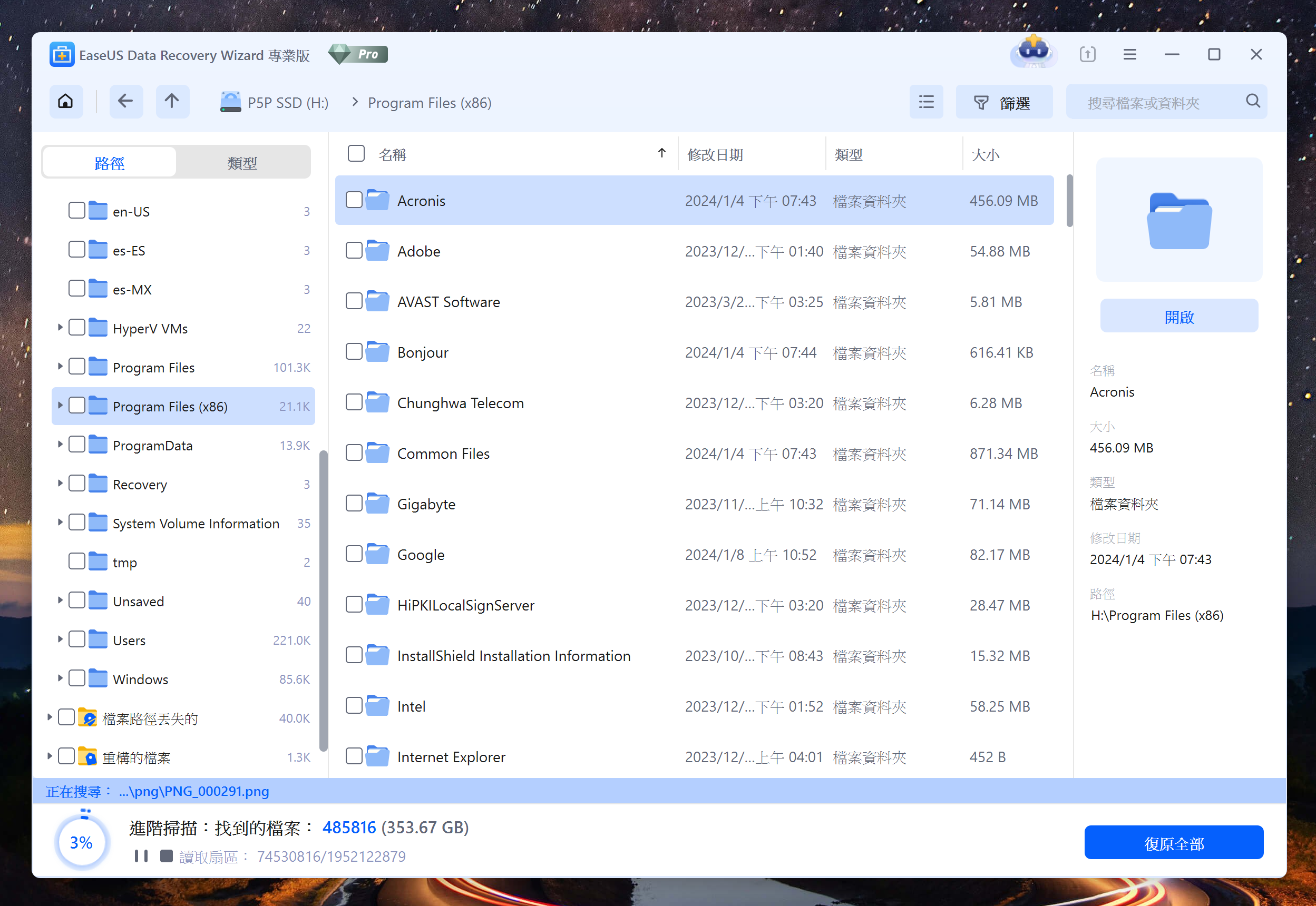
Task: Click the search magnifier icon
Action: tap(1252, 102)
